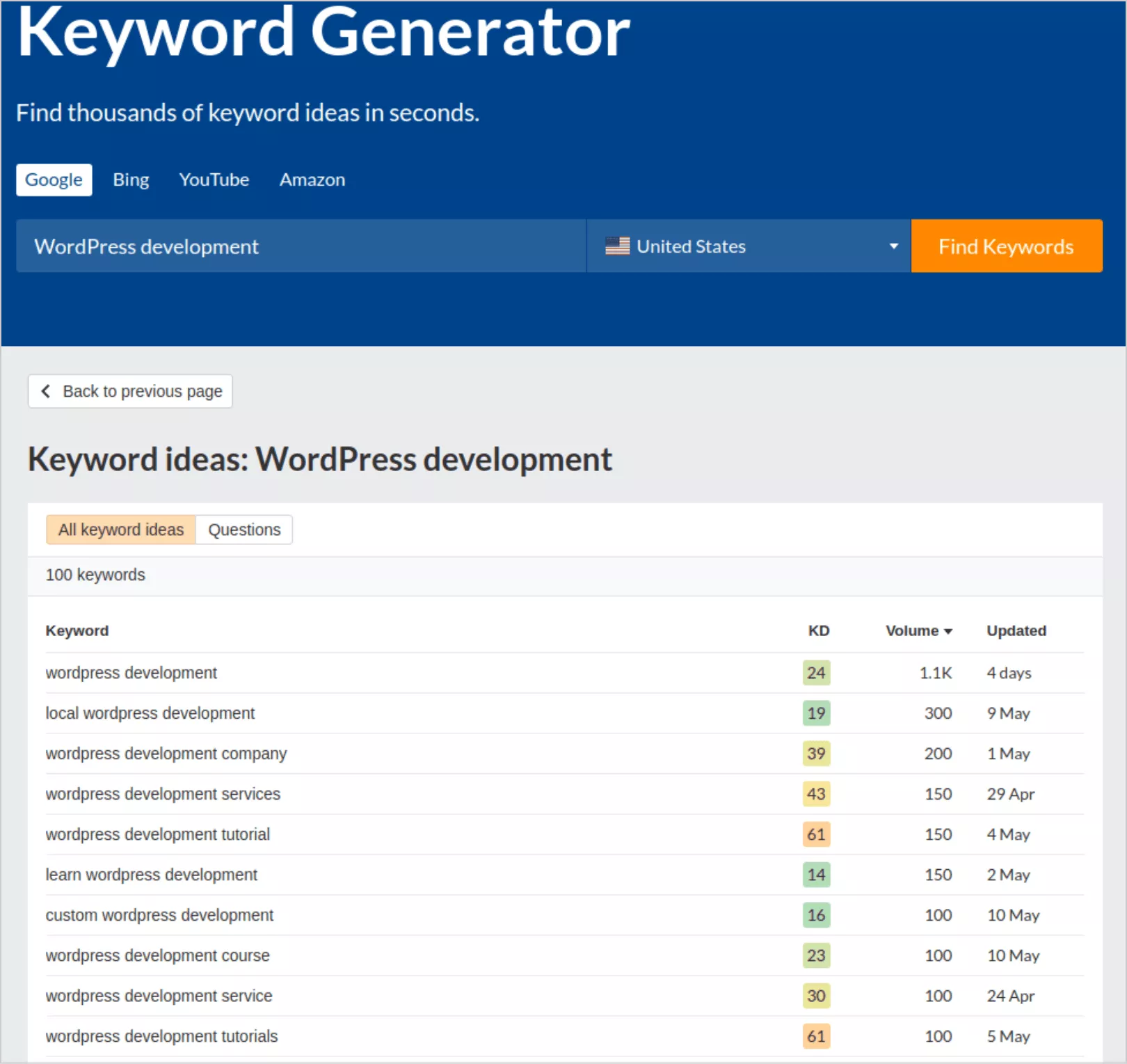The image size is (1127, 1064).
Task: Switch to the Bing tab
Action: (x=131, y=180)
